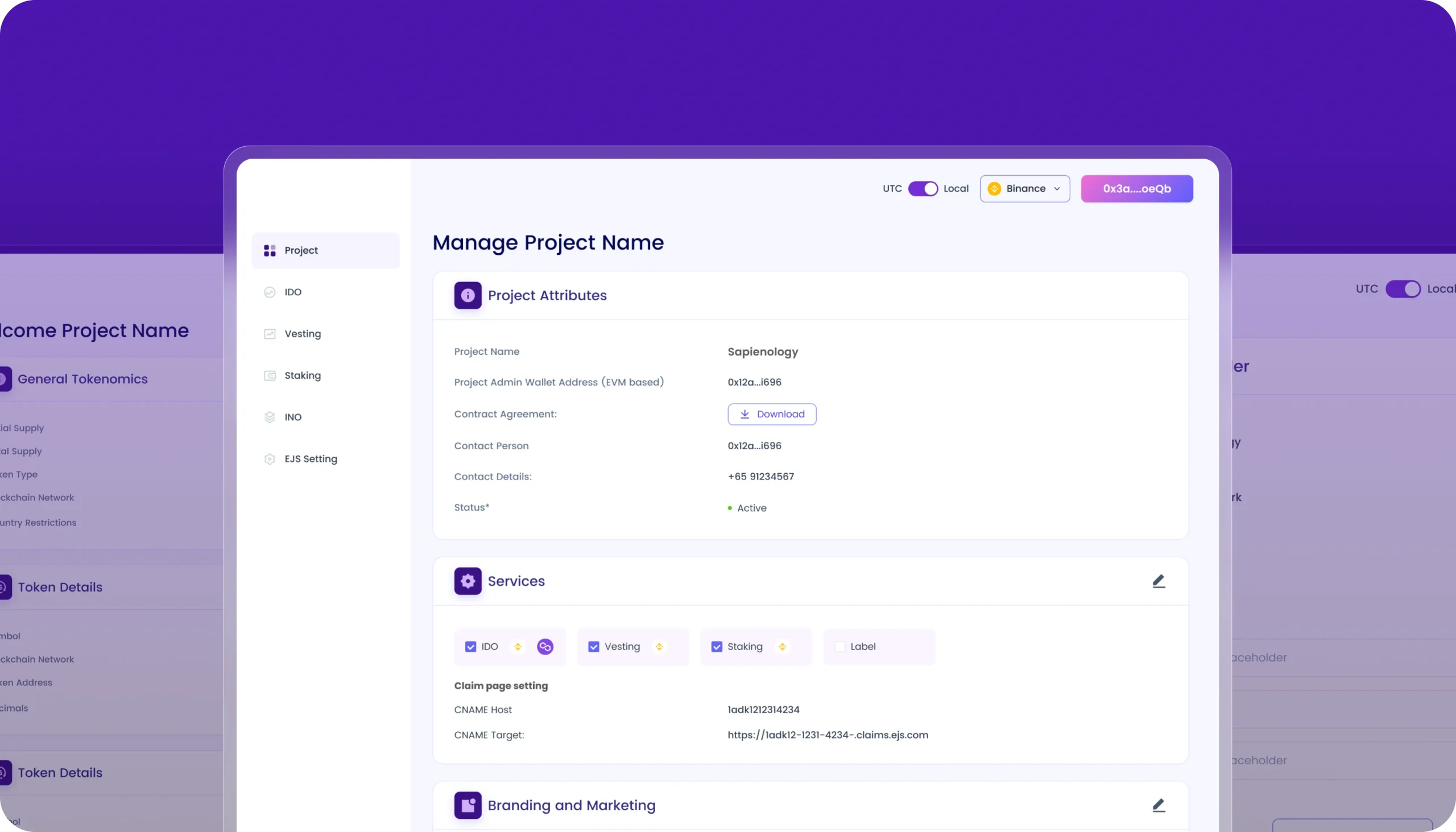The width and height of the screenshot is (1456, 832).
Task: Open the INO sidebar menu item
Action: pyautogui.click(x=292, y=417)
